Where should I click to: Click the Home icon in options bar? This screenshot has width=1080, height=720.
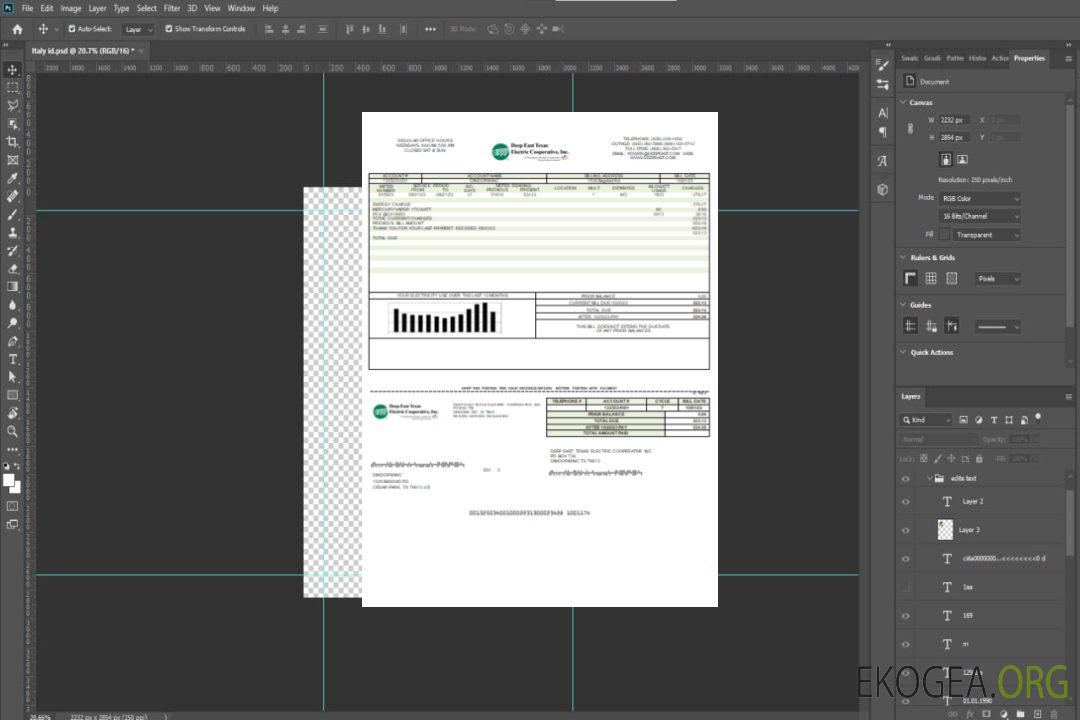click(17, 29)
